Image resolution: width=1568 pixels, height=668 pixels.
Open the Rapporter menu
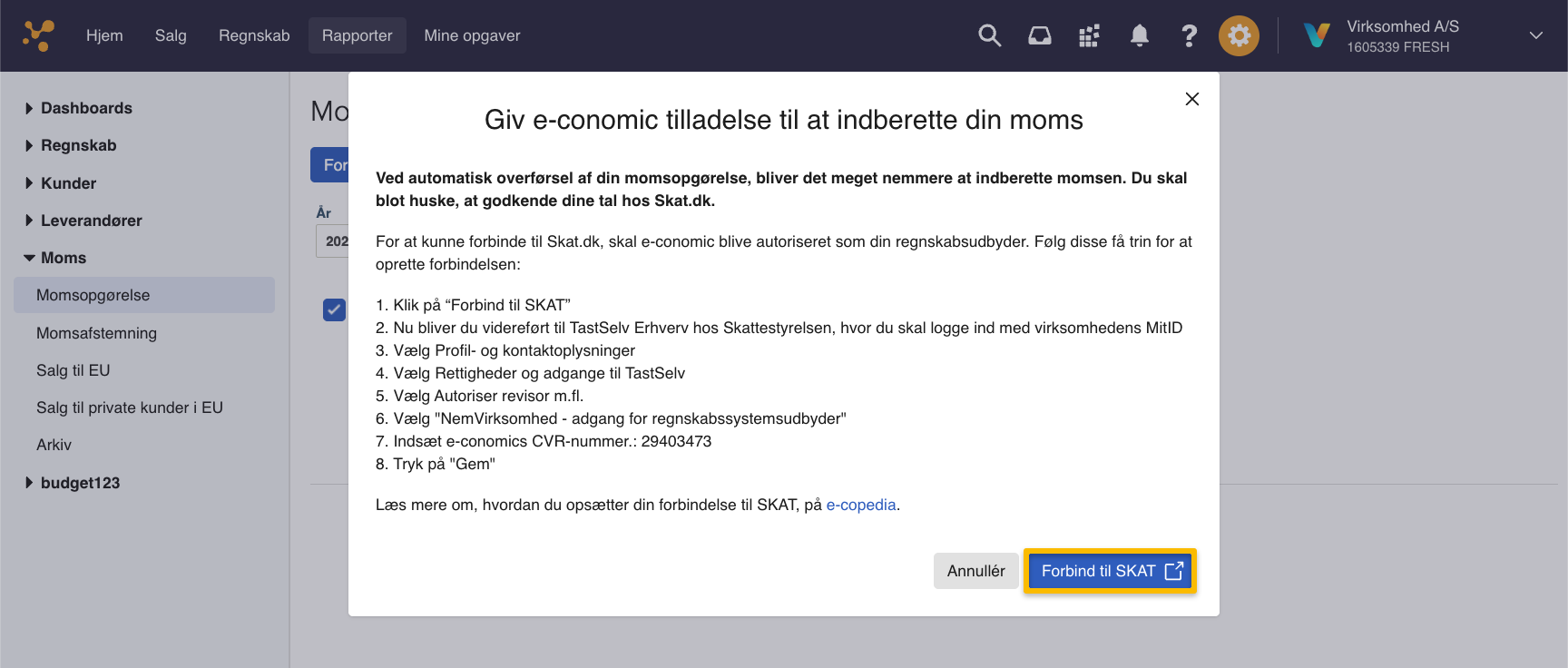tap(358, 35)
